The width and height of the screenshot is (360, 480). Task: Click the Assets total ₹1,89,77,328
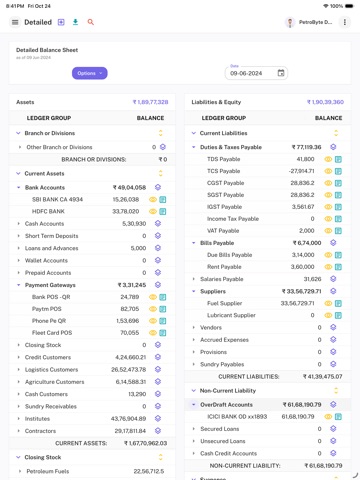click(150, 102)
